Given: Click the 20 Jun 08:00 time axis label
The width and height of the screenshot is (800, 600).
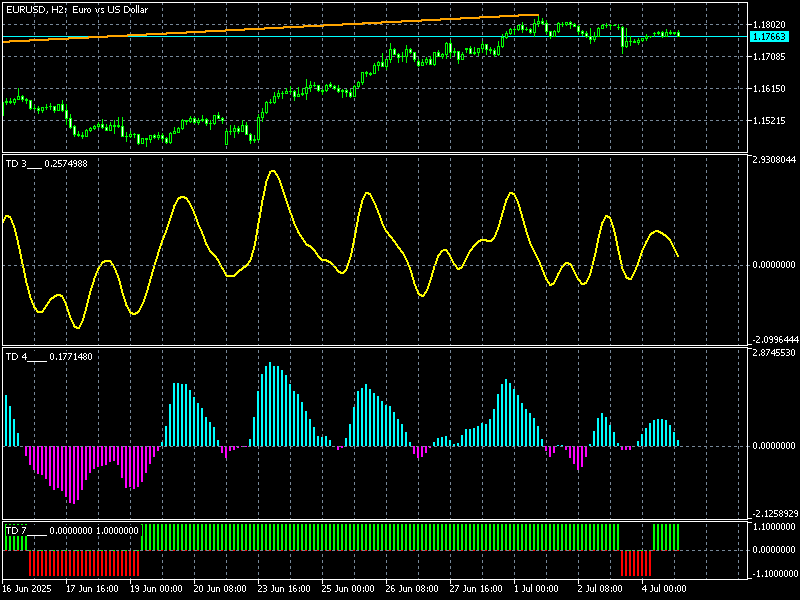Looking at the screenshot, I should pyautogui.click(x=220, y=588).
